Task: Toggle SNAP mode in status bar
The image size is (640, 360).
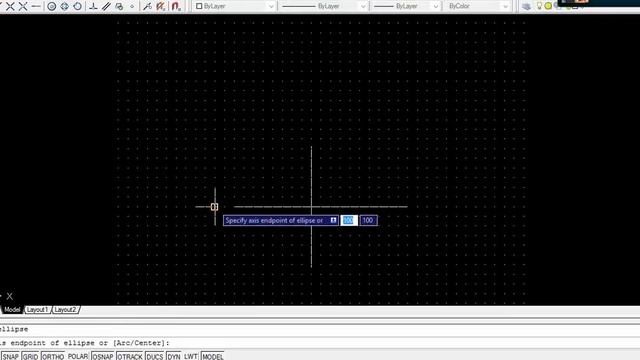Action: 11,356
